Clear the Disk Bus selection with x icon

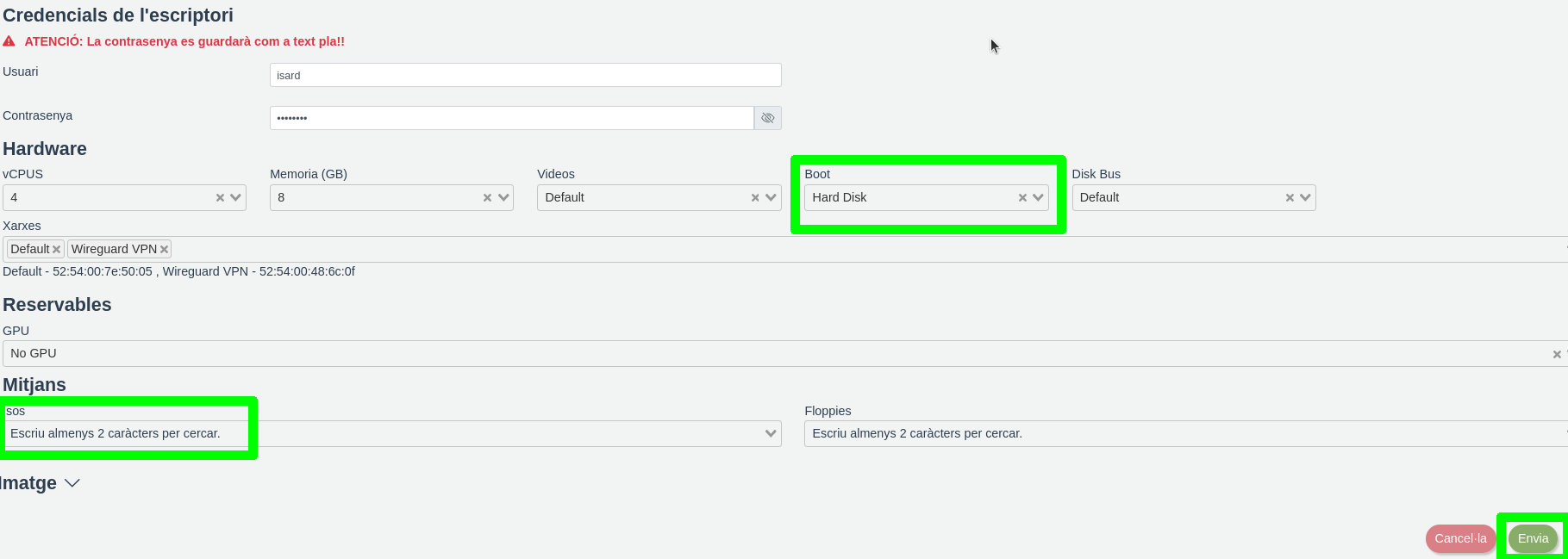point(1290,198)
